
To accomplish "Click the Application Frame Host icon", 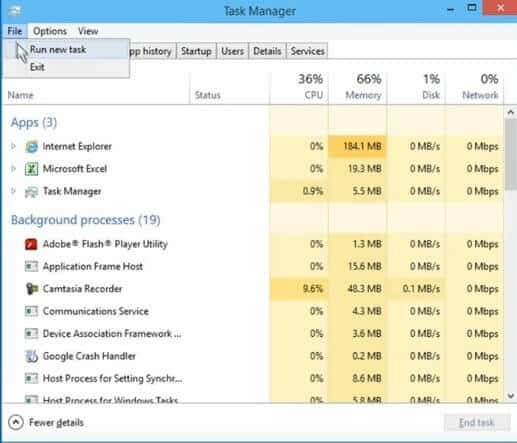I will (x=31, y=266).
